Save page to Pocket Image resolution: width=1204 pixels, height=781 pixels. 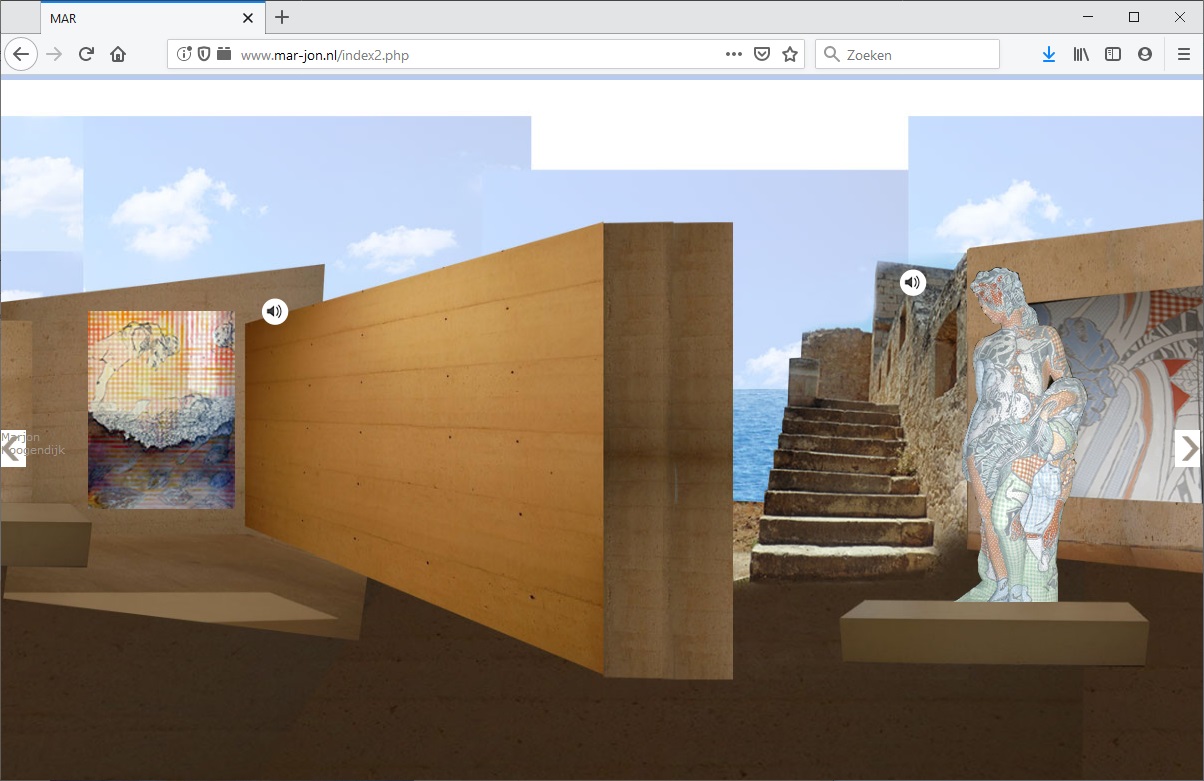click(x=762, y=55)
